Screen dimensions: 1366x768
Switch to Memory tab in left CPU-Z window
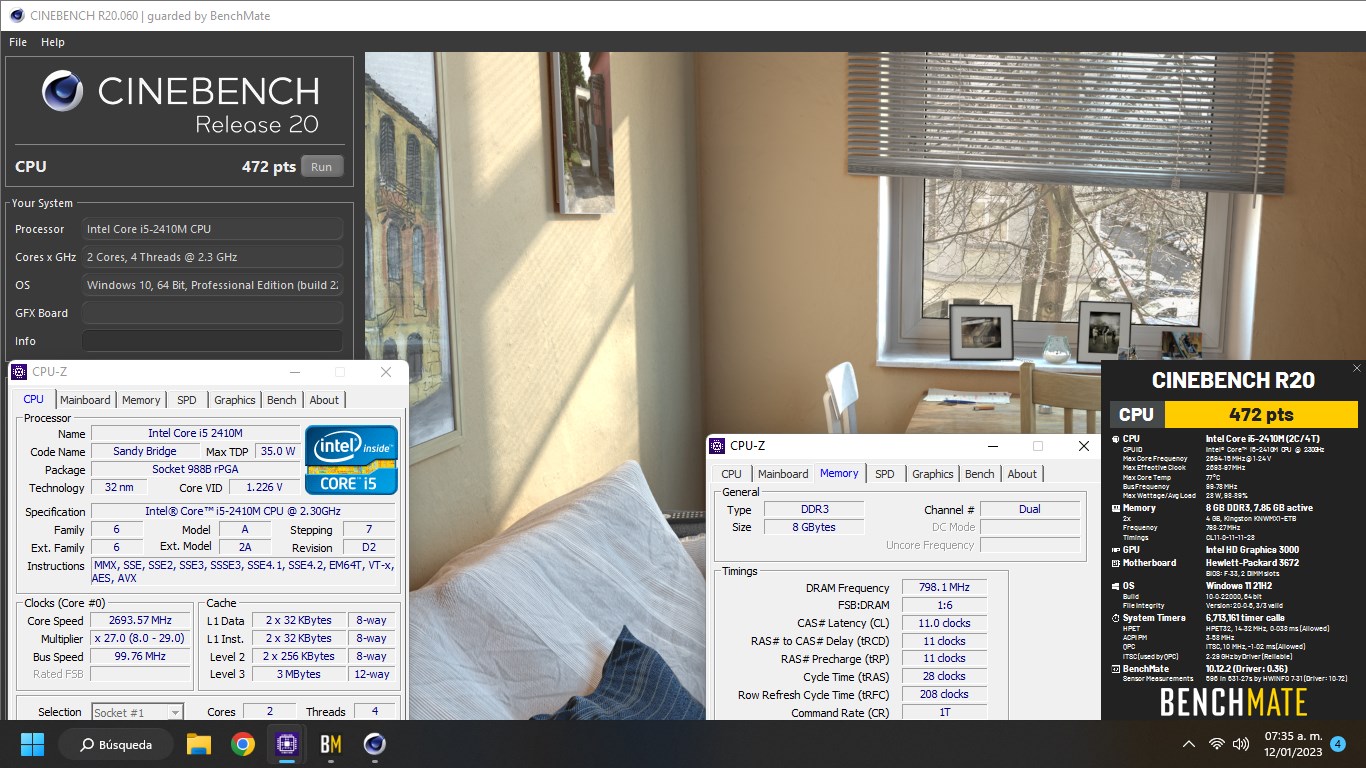pos(141,400)
